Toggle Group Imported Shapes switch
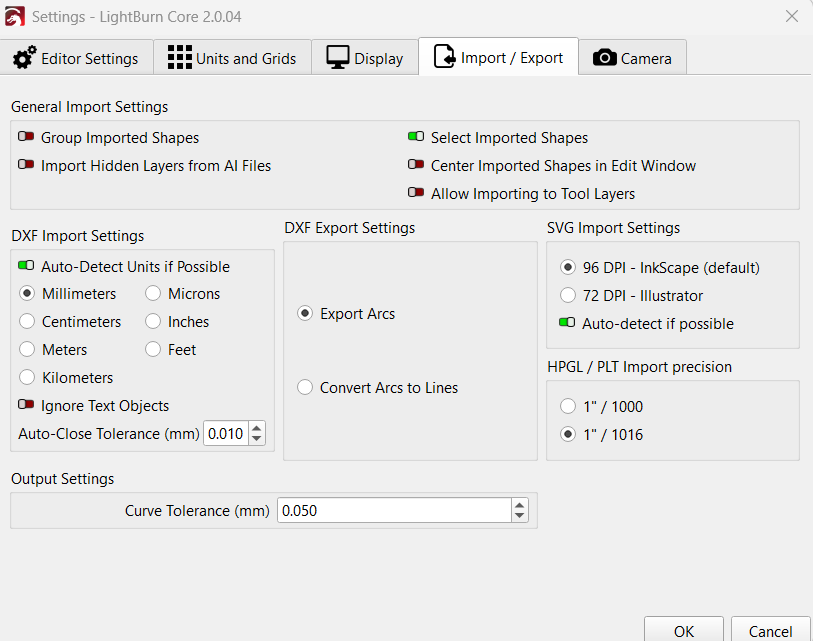The width and height of the screenshot is (813, 641). coord(26,138)
